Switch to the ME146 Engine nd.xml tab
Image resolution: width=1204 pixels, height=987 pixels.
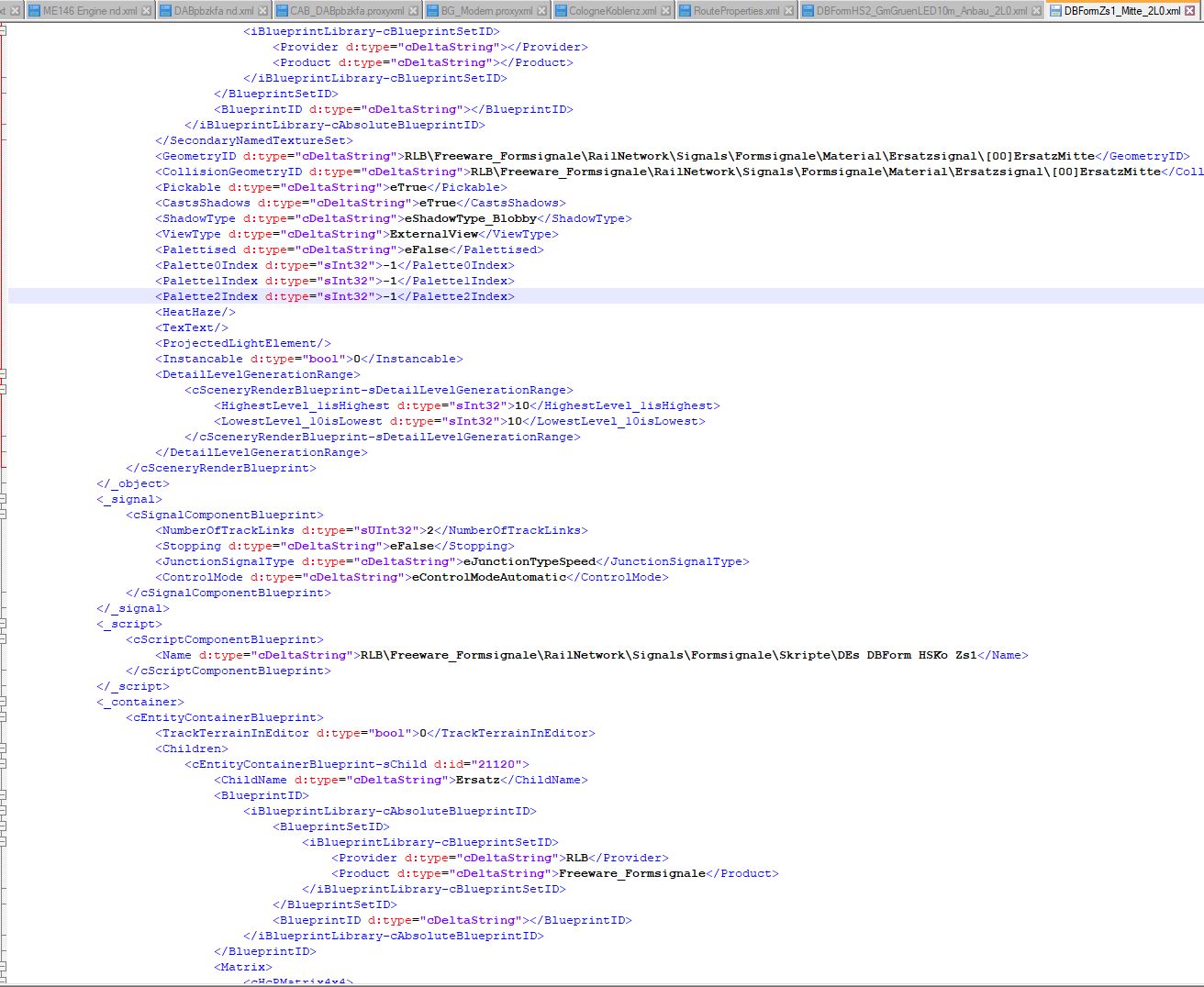click(90, 11)
